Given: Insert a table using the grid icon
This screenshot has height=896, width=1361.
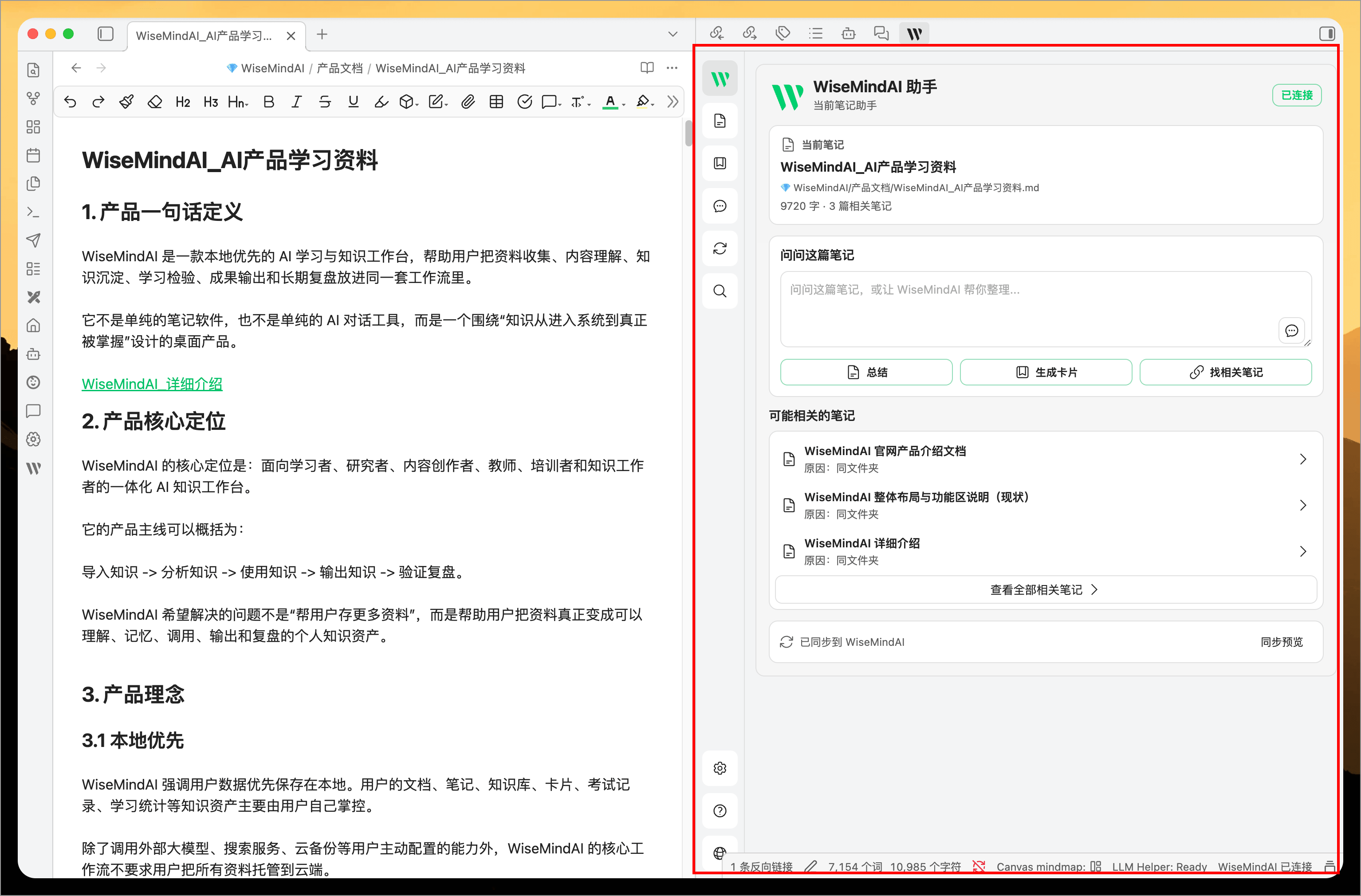Looking at the screenshot, I should click(496, 102).
